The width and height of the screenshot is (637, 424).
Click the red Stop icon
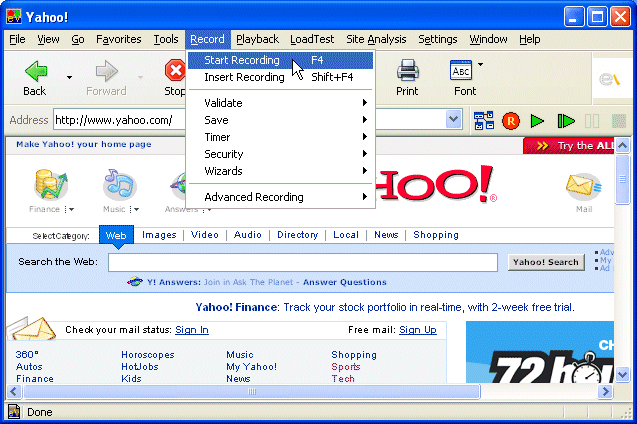[x=176, y=71]
